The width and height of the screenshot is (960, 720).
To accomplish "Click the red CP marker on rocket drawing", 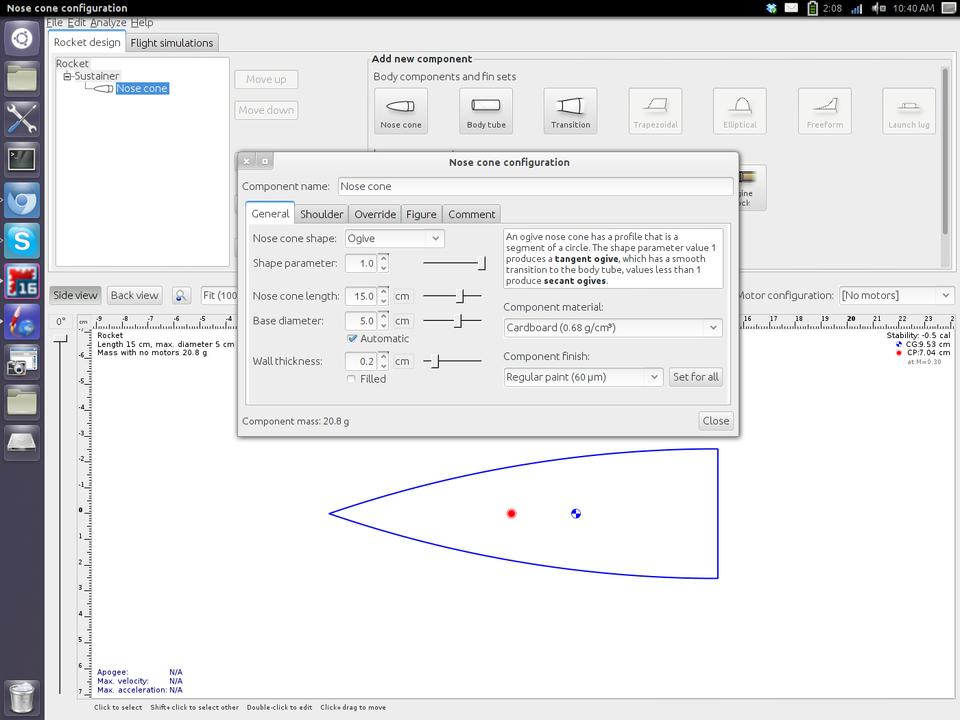I will 511,514.
